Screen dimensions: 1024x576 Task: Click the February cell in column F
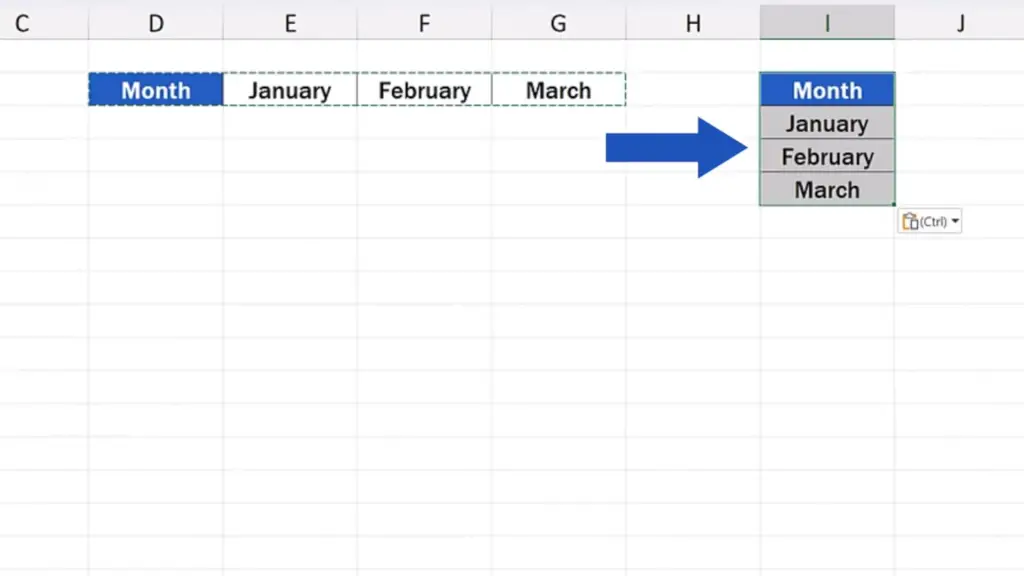[424, 89]
